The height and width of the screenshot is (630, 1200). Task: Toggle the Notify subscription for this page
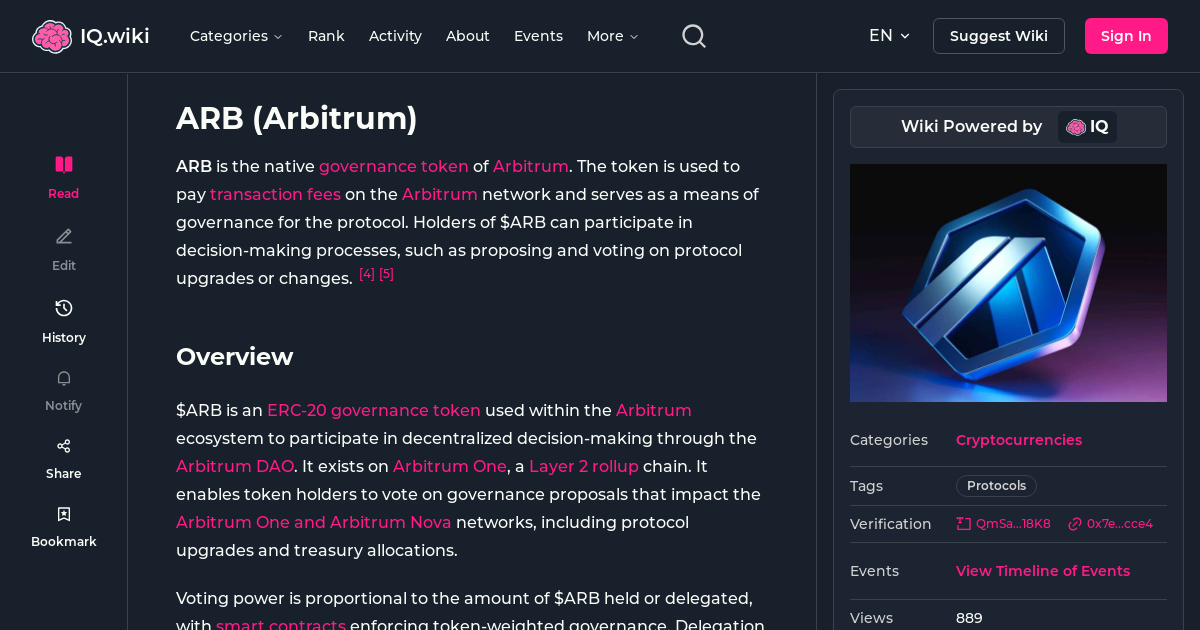point(63,390)
